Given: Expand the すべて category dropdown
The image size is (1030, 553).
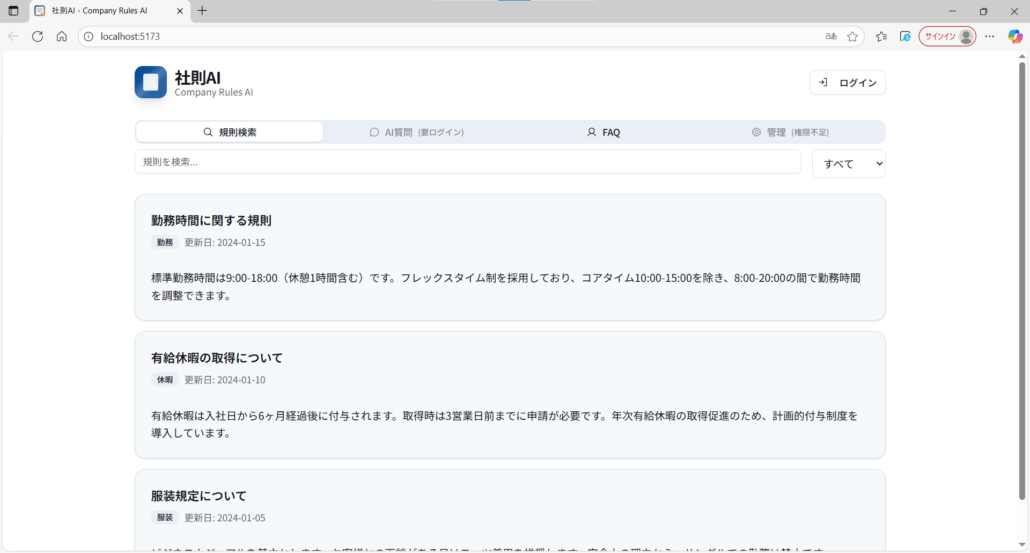Looking at the screenshot, I should point(848,163).
